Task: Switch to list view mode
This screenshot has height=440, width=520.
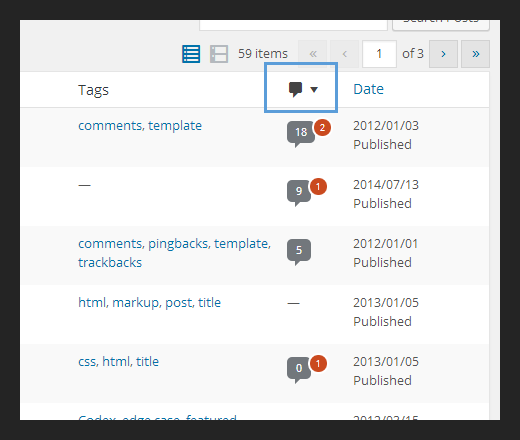Action: pos(191,54)
